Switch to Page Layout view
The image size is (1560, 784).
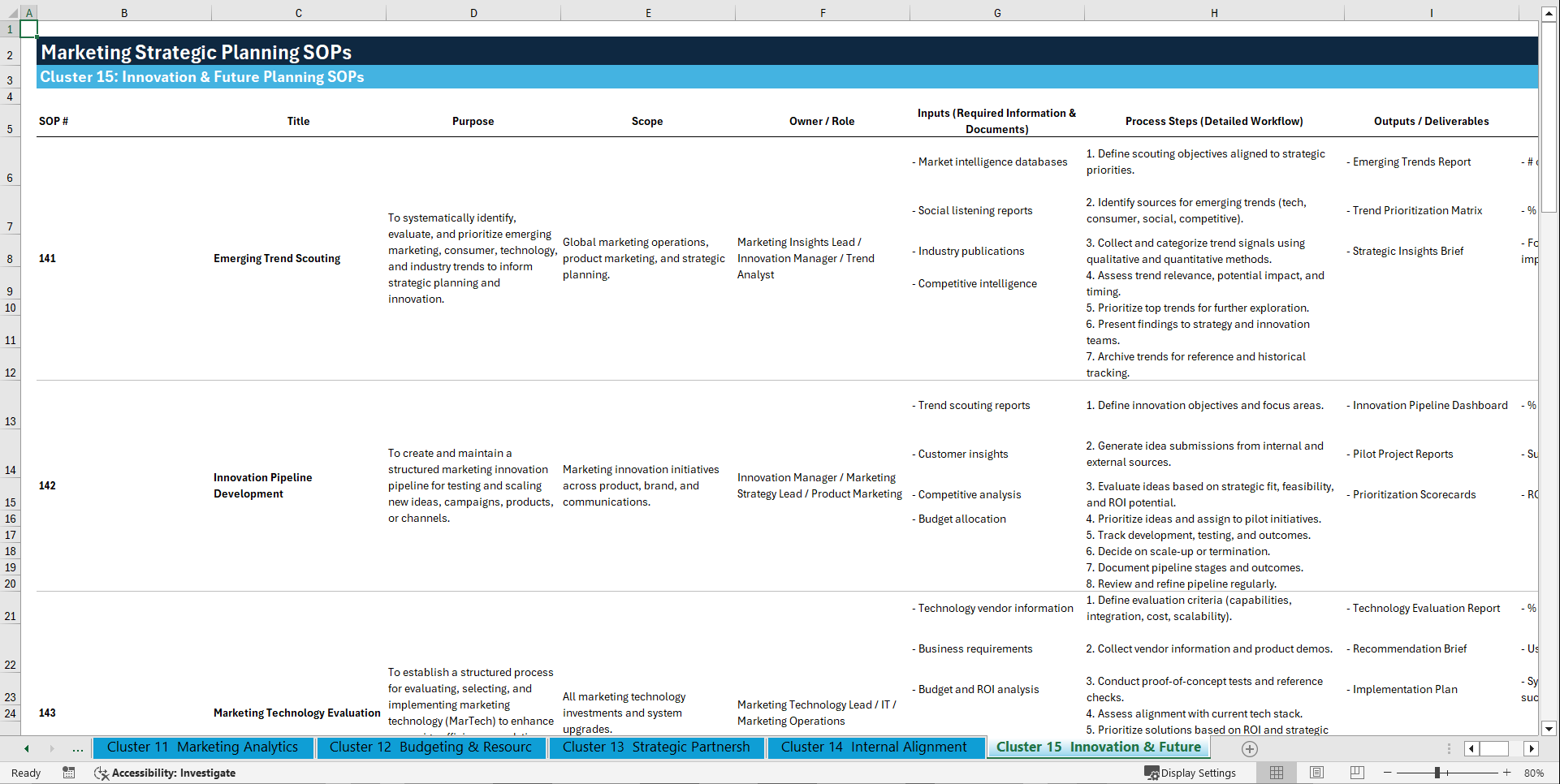[x=1316, y=773]
